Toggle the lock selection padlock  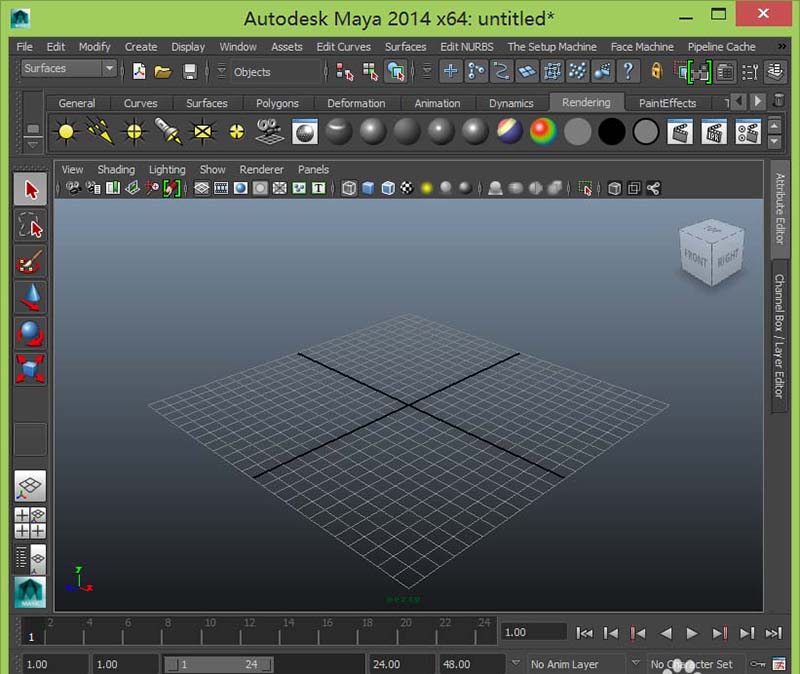657,71
